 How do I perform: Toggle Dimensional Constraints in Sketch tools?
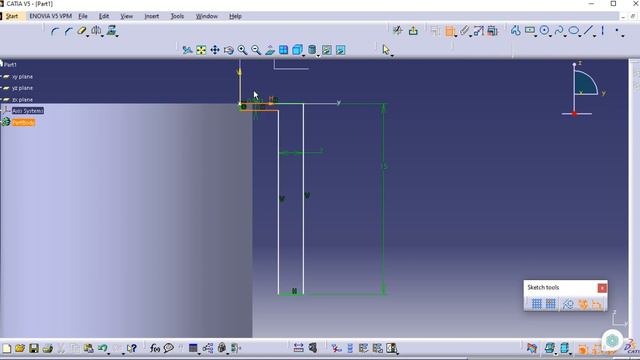[x=597, y=304]
